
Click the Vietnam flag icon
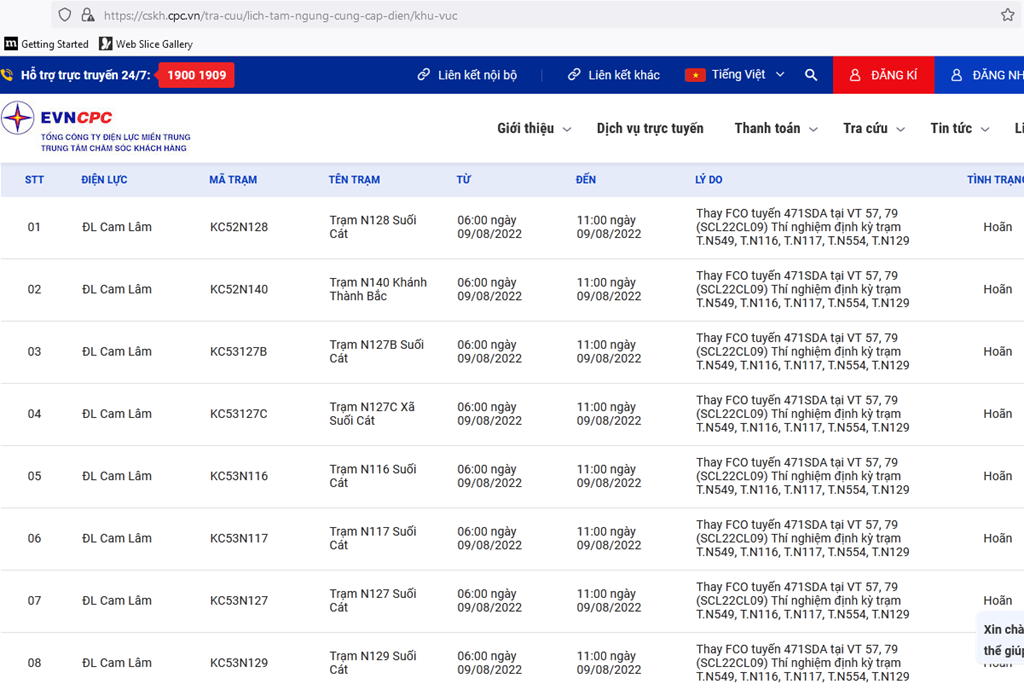click(695, 75)
